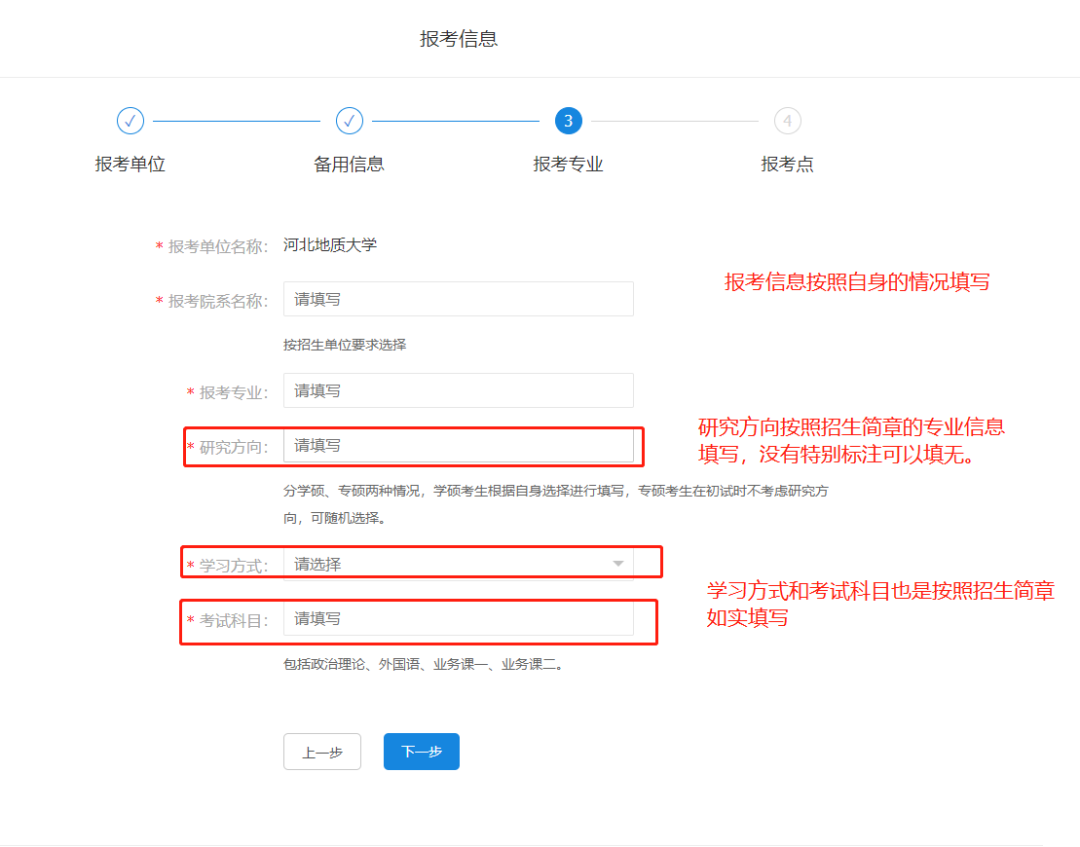Screen dimensions: 1080x847
Task: Click the completed step 2 checkmark circle
Action: click(349, 121)
